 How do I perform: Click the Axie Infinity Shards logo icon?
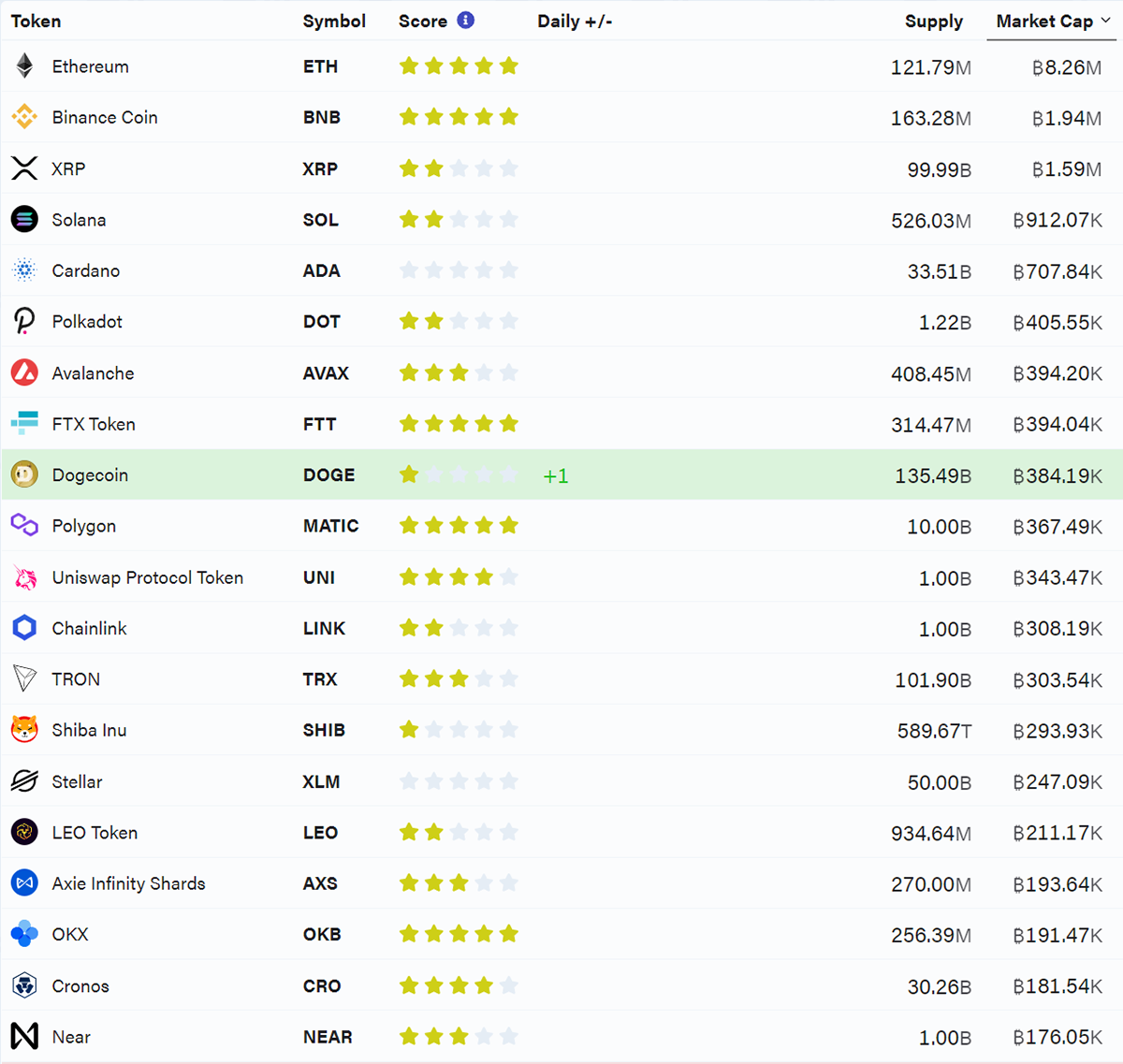[x=24, y=882]
